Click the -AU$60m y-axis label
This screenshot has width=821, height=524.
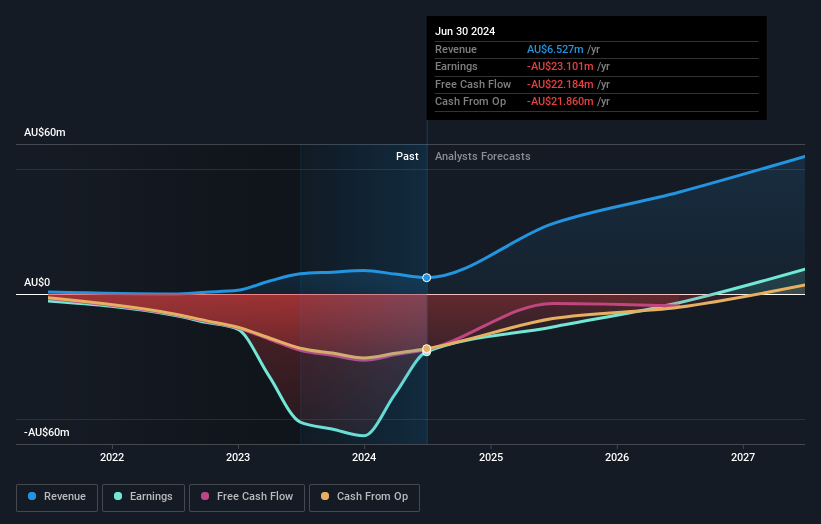click(x=47, y=432)
